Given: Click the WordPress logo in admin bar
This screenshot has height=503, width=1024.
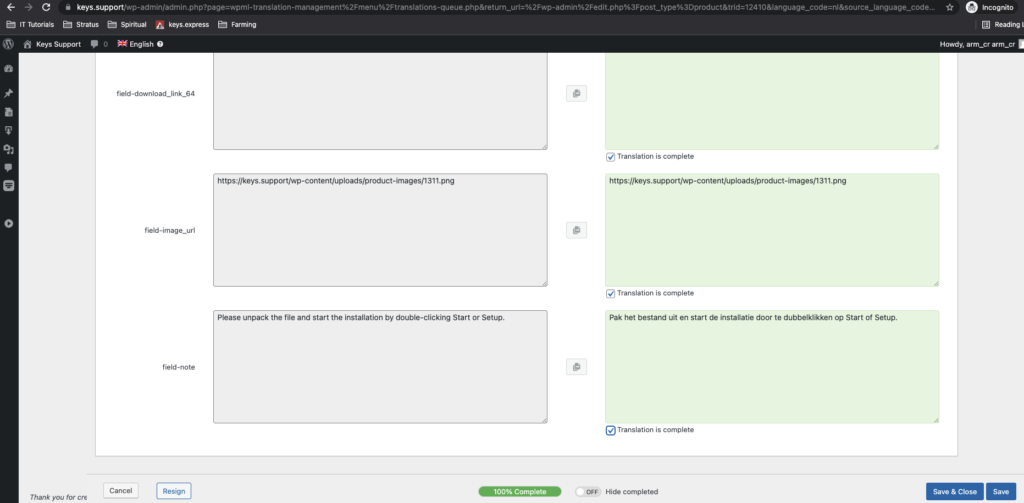Looking at the screenshot, I should click(x=8, y=44).
